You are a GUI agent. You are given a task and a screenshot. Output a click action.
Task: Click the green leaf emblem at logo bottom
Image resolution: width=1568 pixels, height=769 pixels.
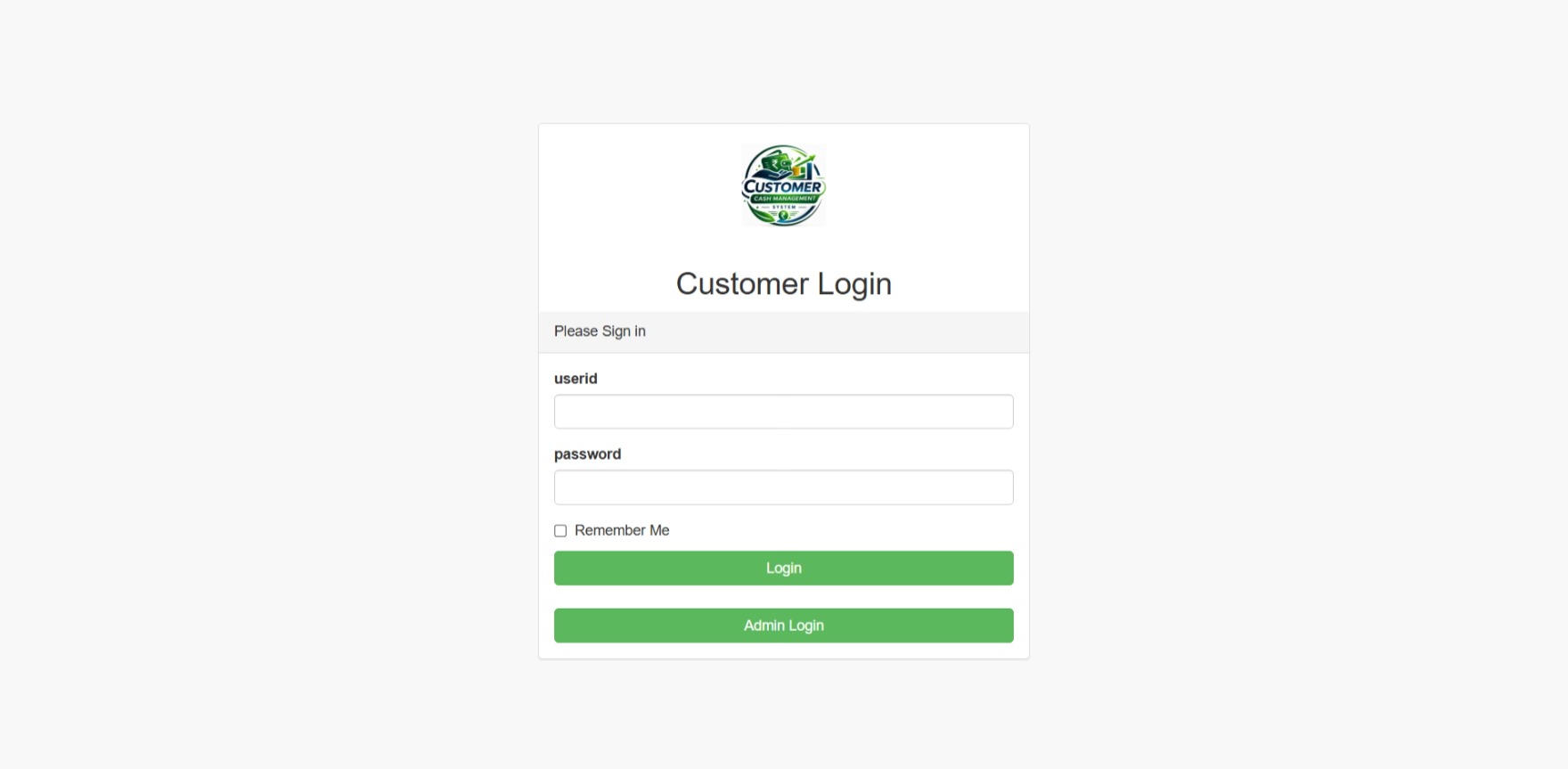coord(784,216)
